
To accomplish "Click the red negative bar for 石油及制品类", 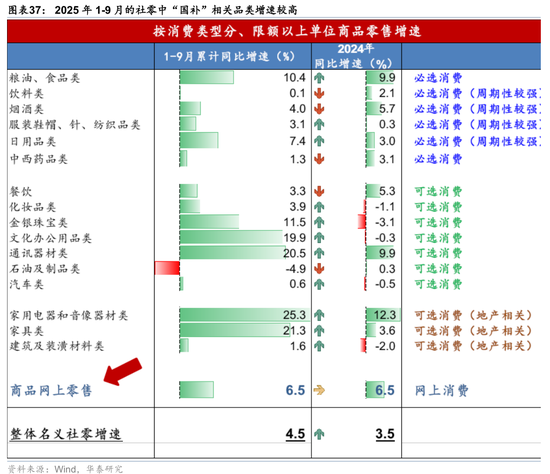I will pyautogui.click(x=167, y=268).
